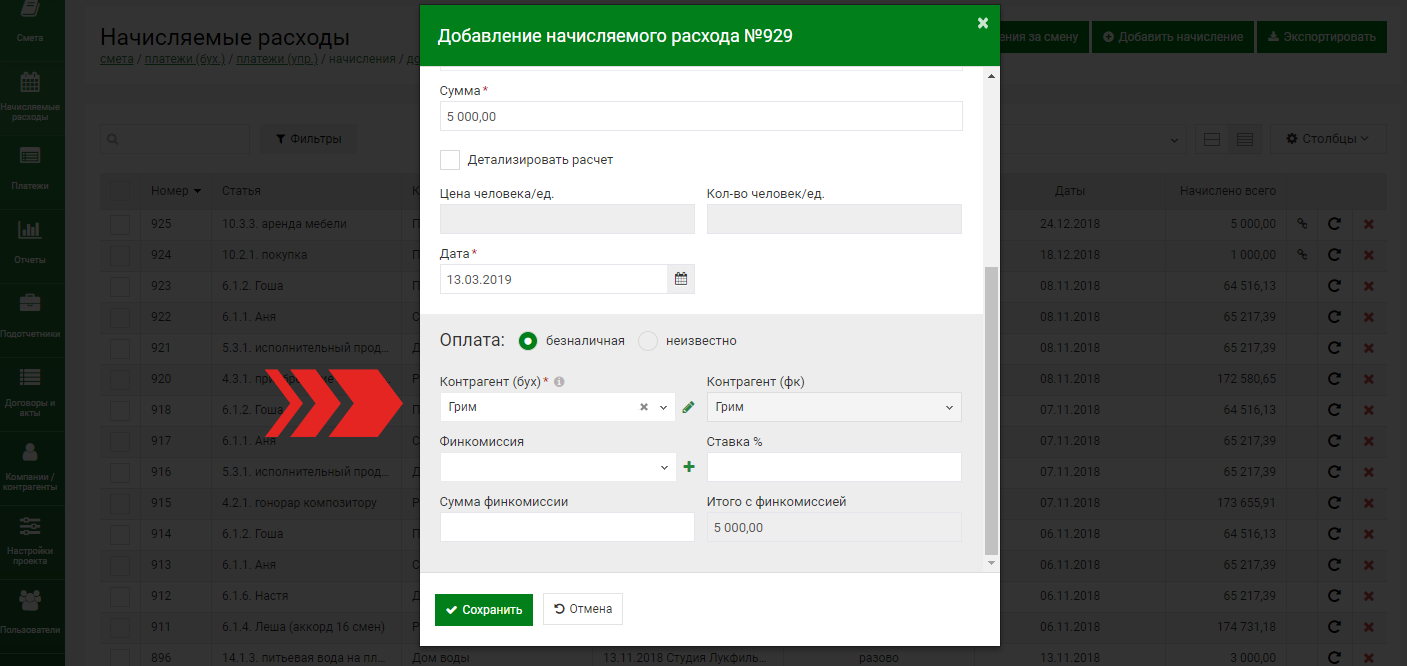Delete row 925 with red cross
The image size is (1407, 666).
[x=1369, y=224]
